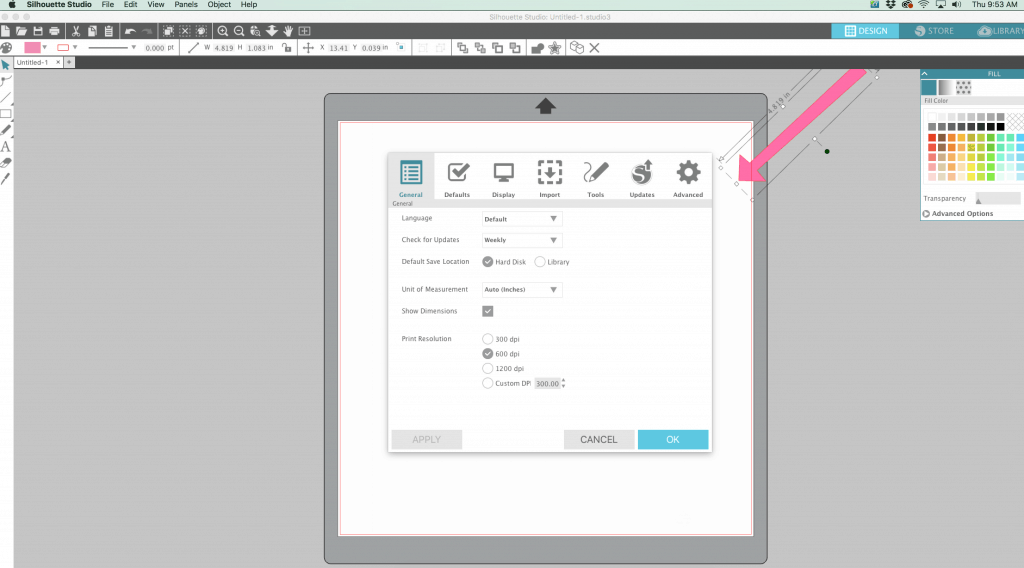Select Library as save location
This screenshot has height=568, width=1024.
(x=540, y=262)
